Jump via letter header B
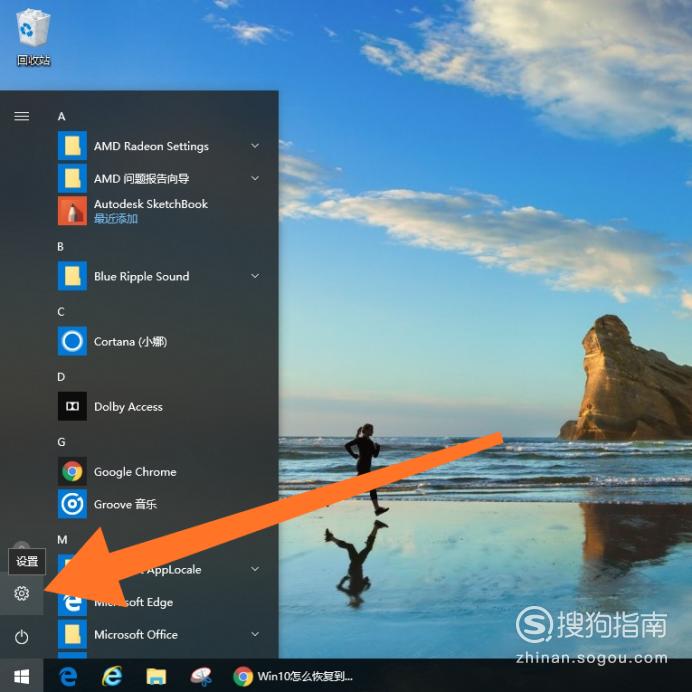Screen dimensions: 692x692 pos(60,247)
